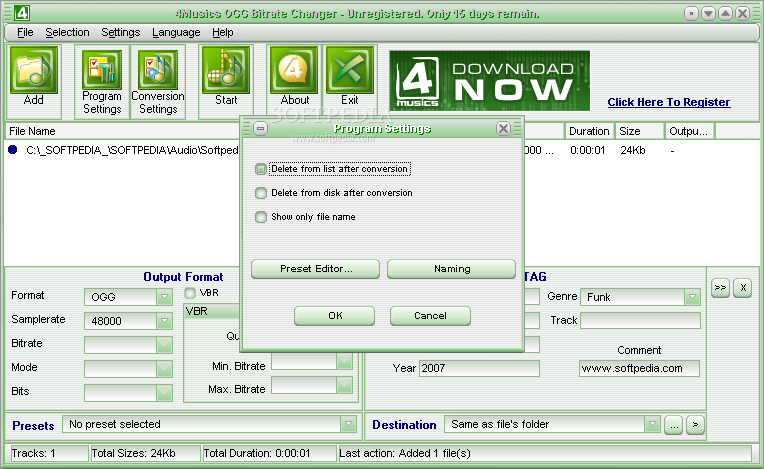Click the Click Here To Register link
764x469 pixels.
click(668, 102)
